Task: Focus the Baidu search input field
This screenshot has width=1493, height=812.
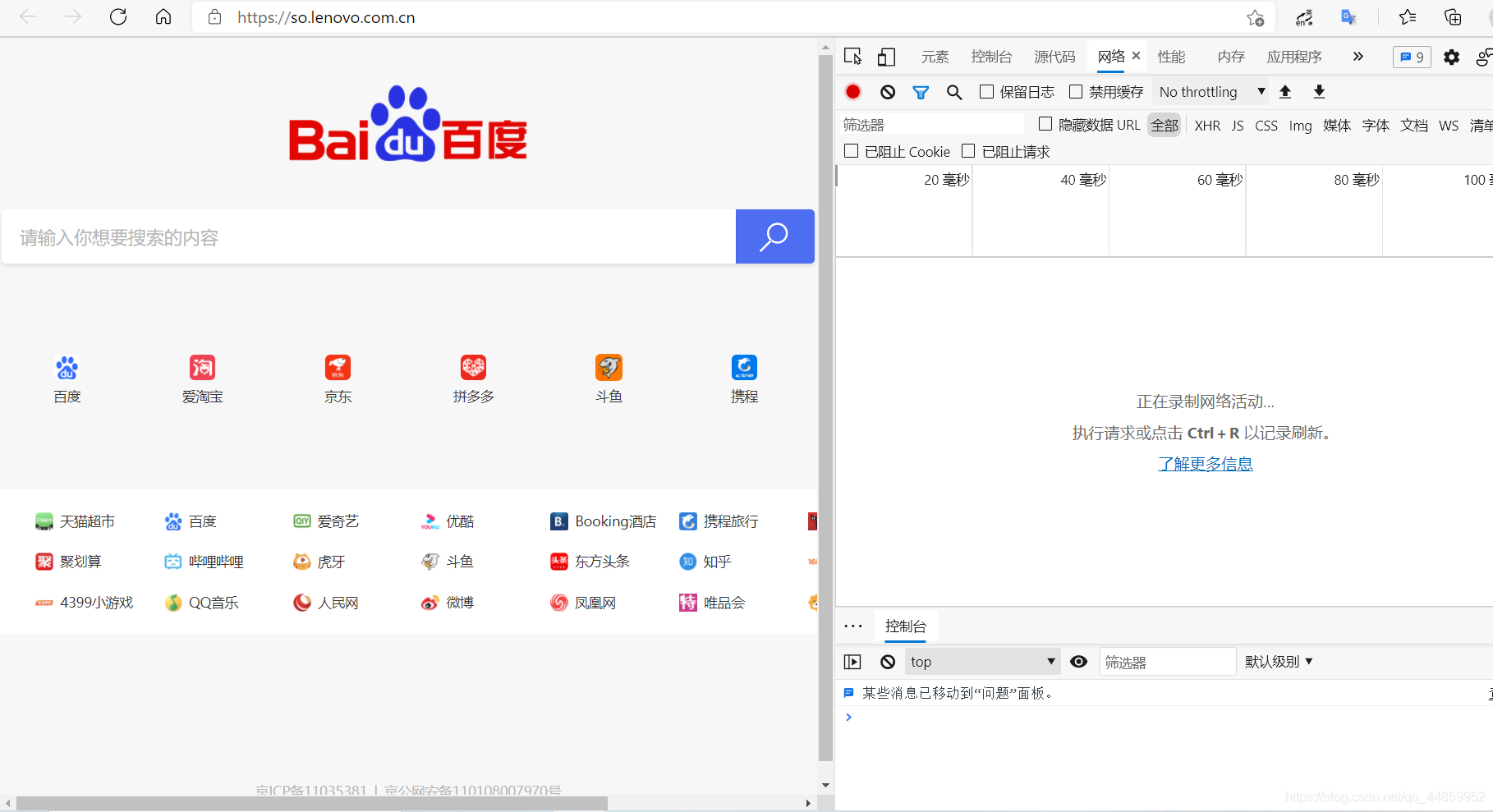Action: tap(369, 236)
